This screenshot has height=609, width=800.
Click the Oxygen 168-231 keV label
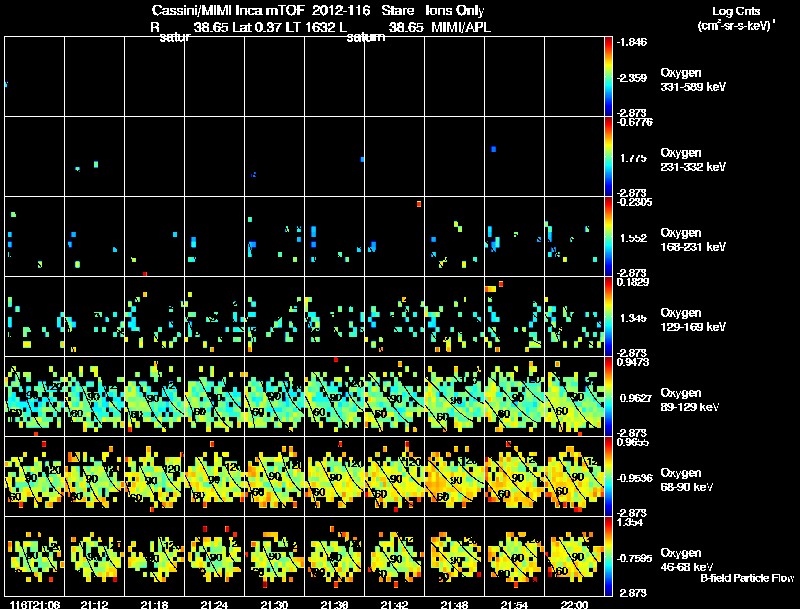coord(693,240)
